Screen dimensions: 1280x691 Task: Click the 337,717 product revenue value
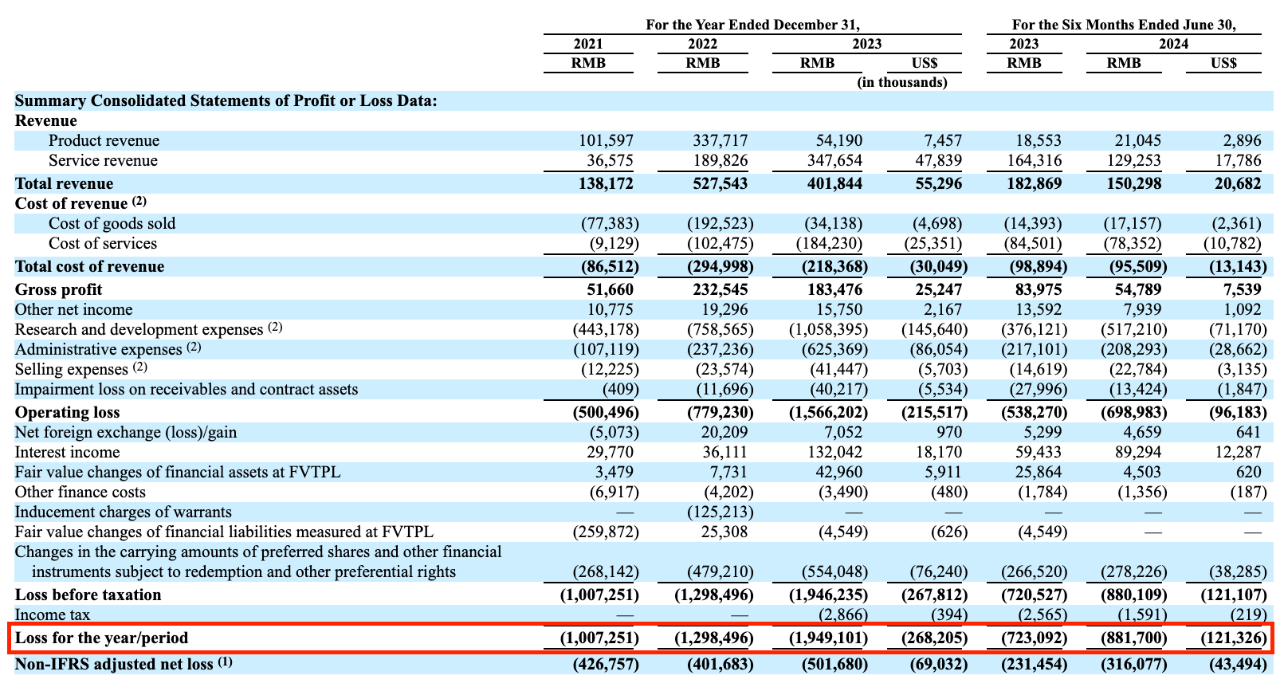pyautogui.click(x=723, y=141)
